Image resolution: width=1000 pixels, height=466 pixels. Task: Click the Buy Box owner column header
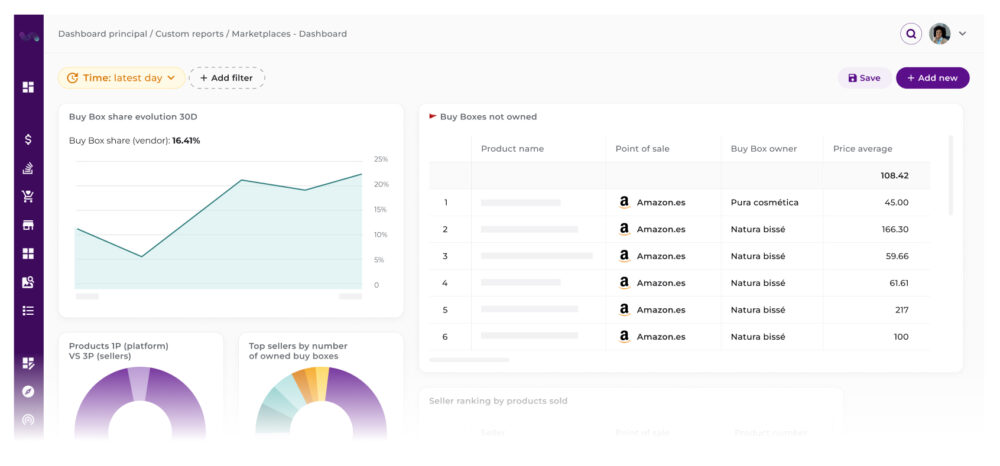(x=763, y=149)
